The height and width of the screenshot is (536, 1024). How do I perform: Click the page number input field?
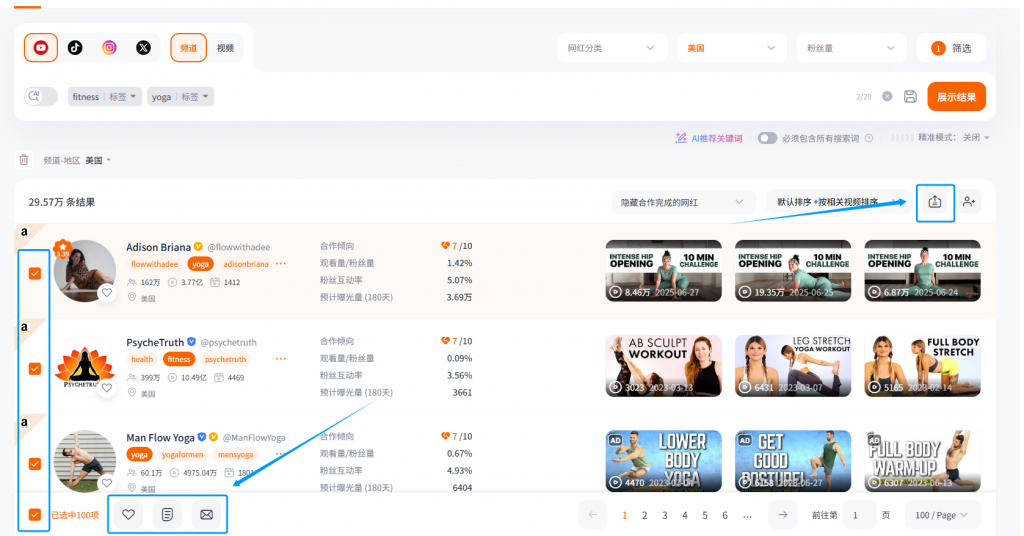tap(859, 515)
